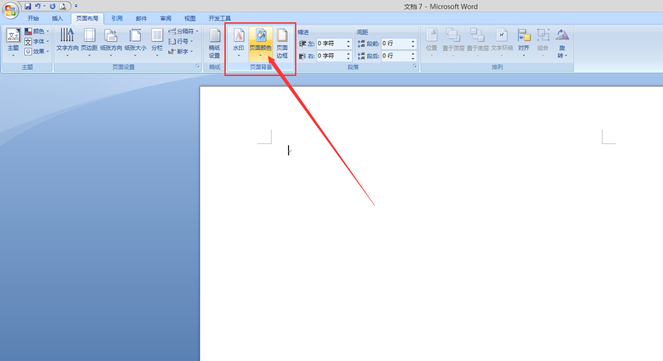
Task: Open the 分隔符 (Breaks) dropdown
Action: click(x=183, y=31)
